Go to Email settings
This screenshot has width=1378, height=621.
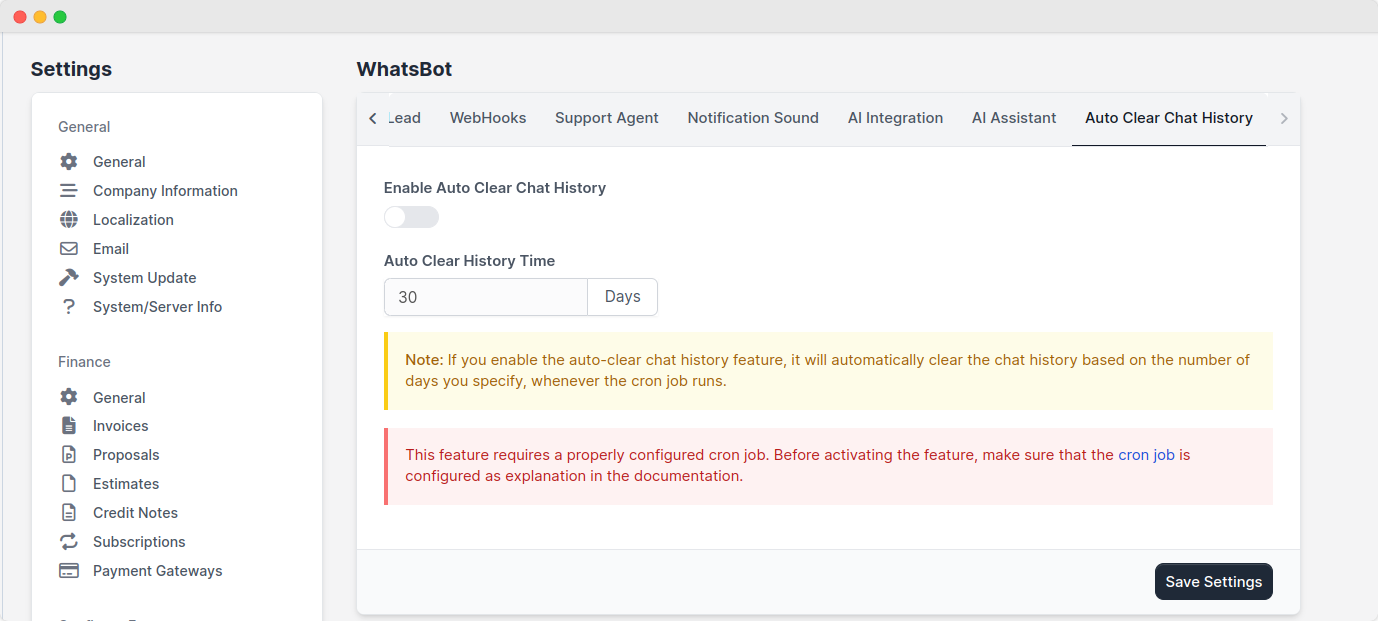click(111, 249)
